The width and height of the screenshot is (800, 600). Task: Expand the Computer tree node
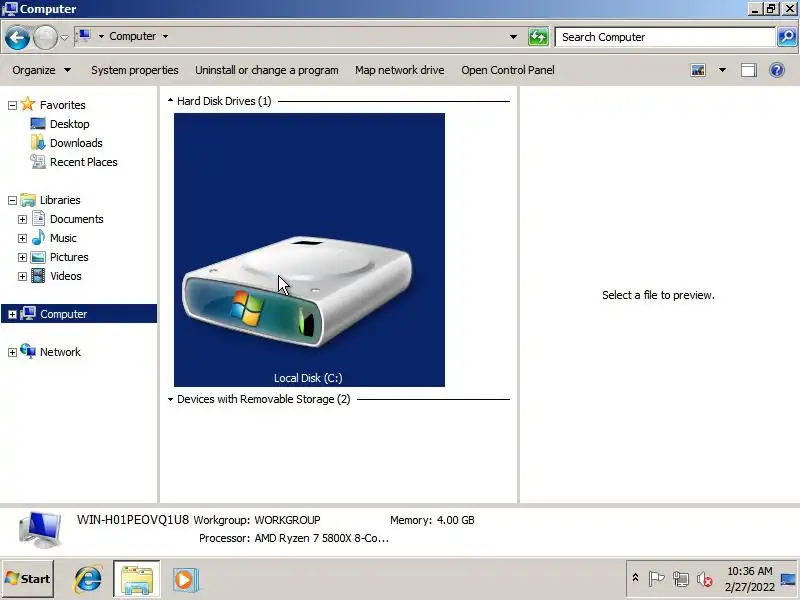coord(12,314)
